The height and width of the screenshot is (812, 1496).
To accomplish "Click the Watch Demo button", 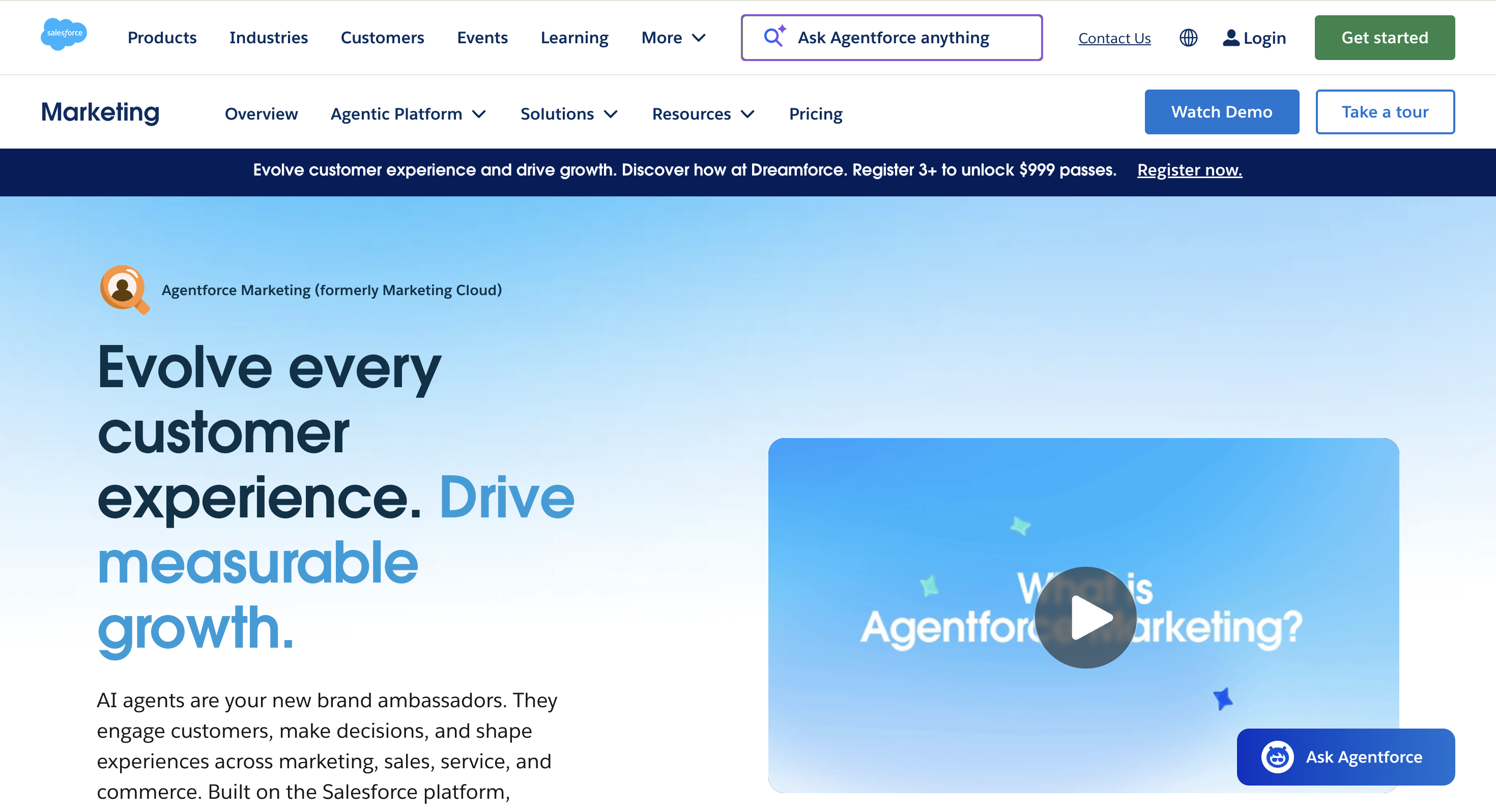I will (1222, 111).
